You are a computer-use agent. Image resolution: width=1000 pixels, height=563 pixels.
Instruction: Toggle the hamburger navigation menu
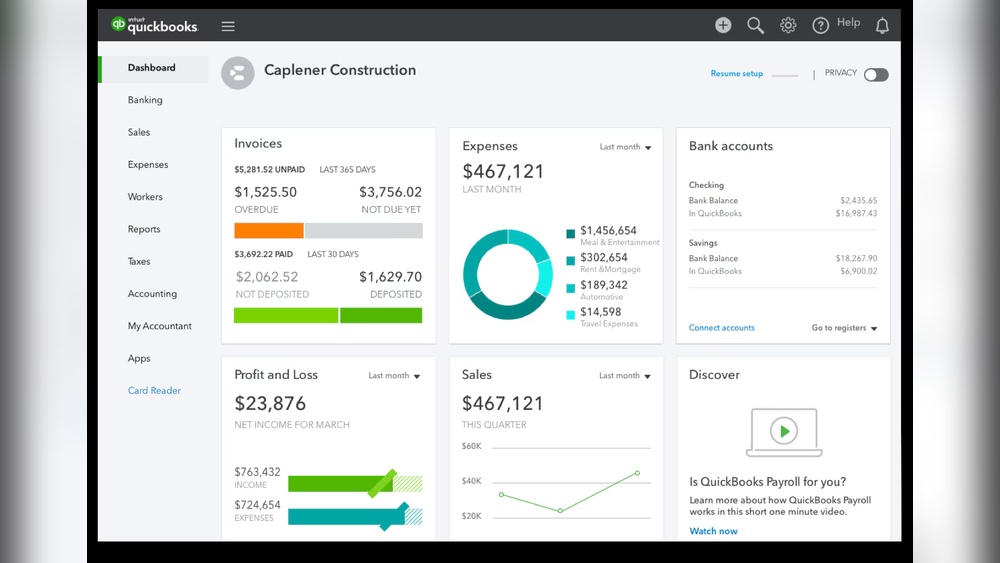[x=228, y=26]
